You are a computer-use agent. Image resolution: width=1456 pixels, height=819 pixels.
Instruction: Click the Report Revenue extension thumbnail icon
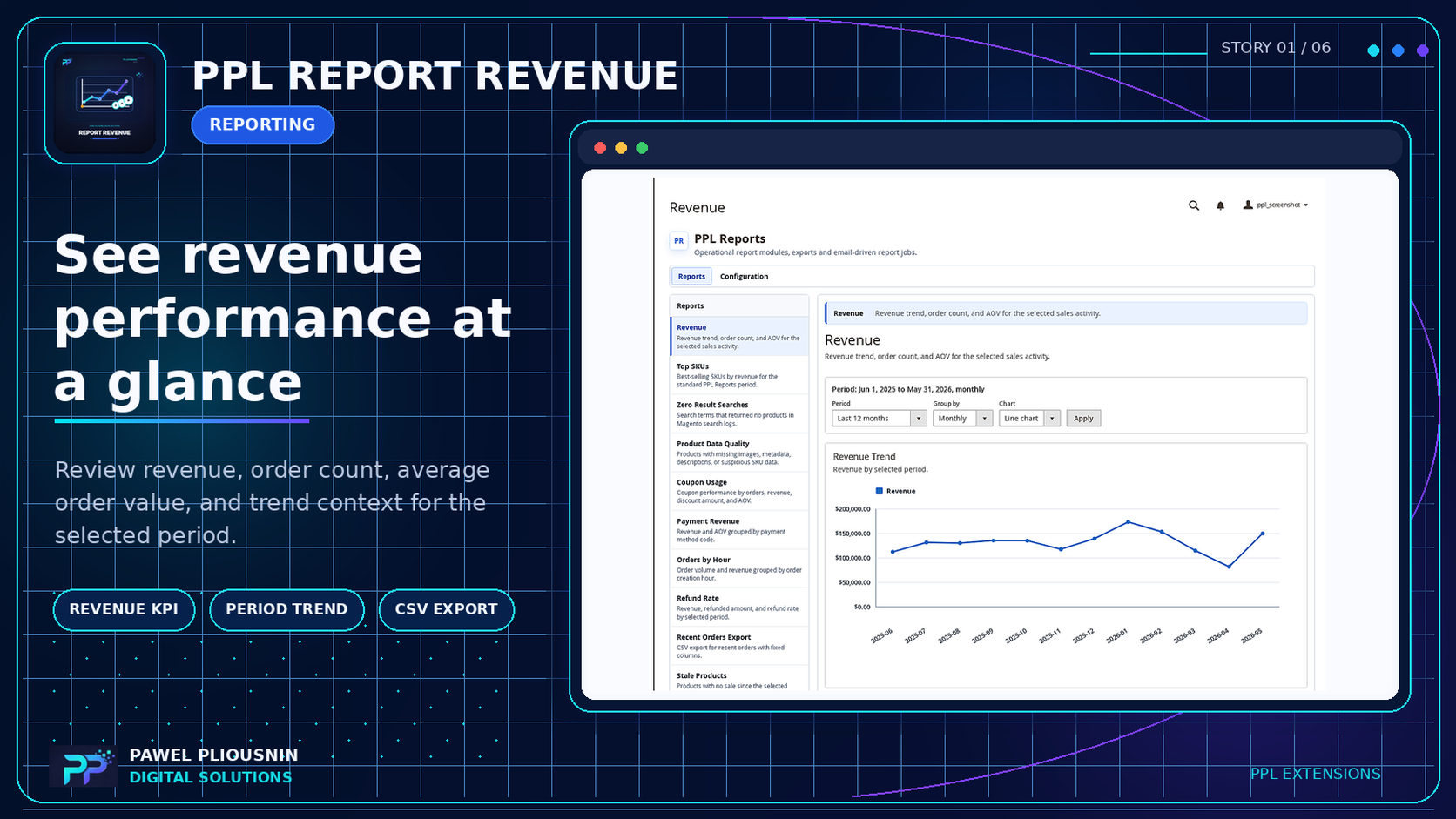click(x=105, y=104)
